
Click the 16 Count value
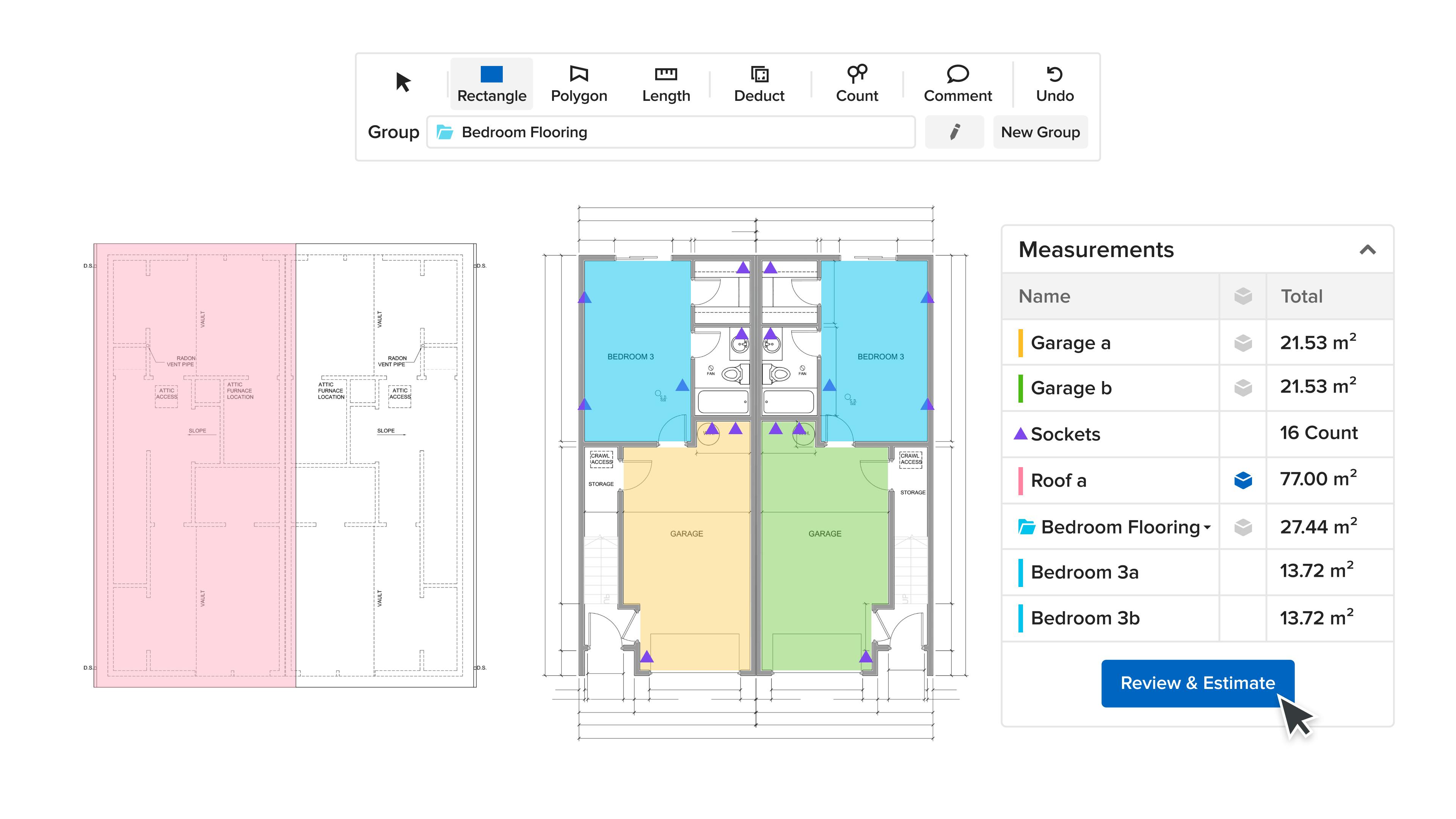pos(1318,433)
